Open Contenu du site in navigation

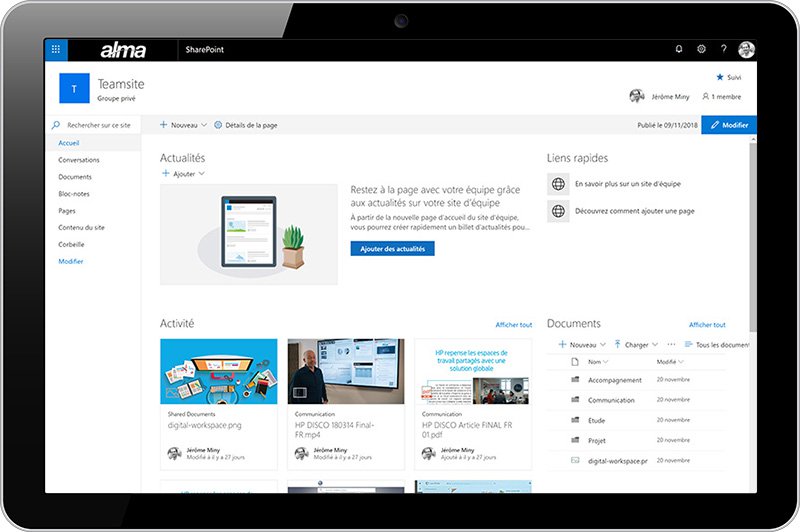(81, 227)
